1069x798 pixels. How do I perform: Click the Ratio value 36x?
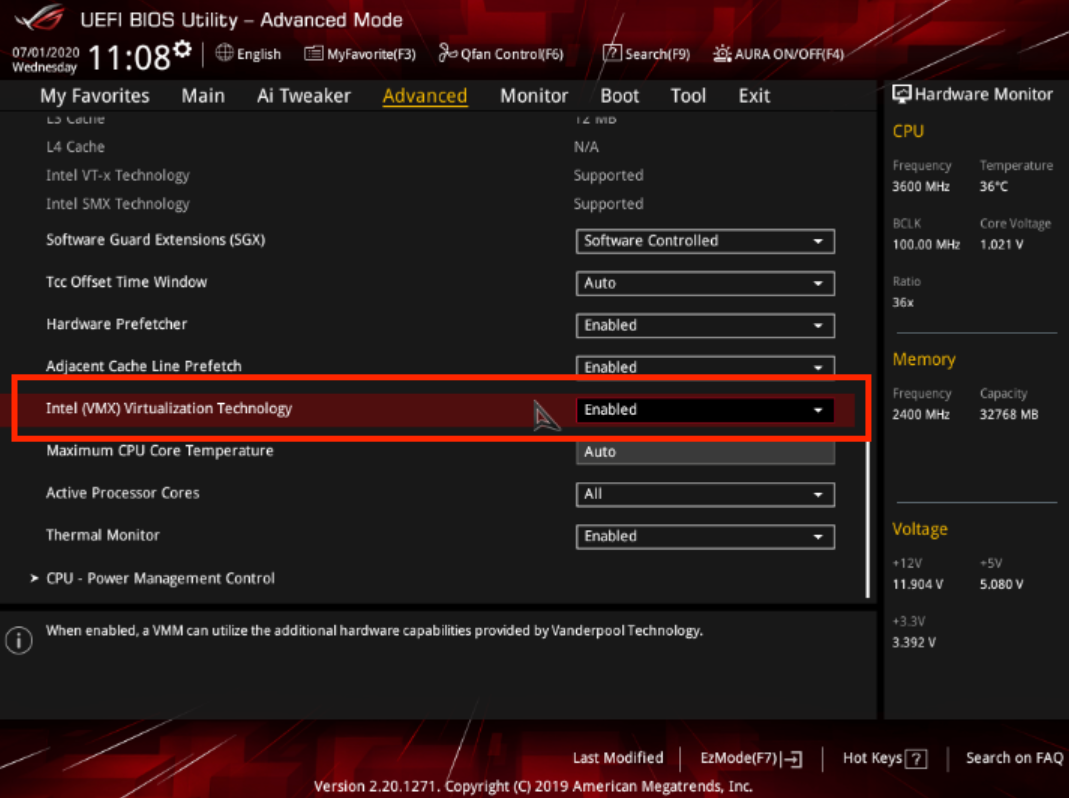903,303
